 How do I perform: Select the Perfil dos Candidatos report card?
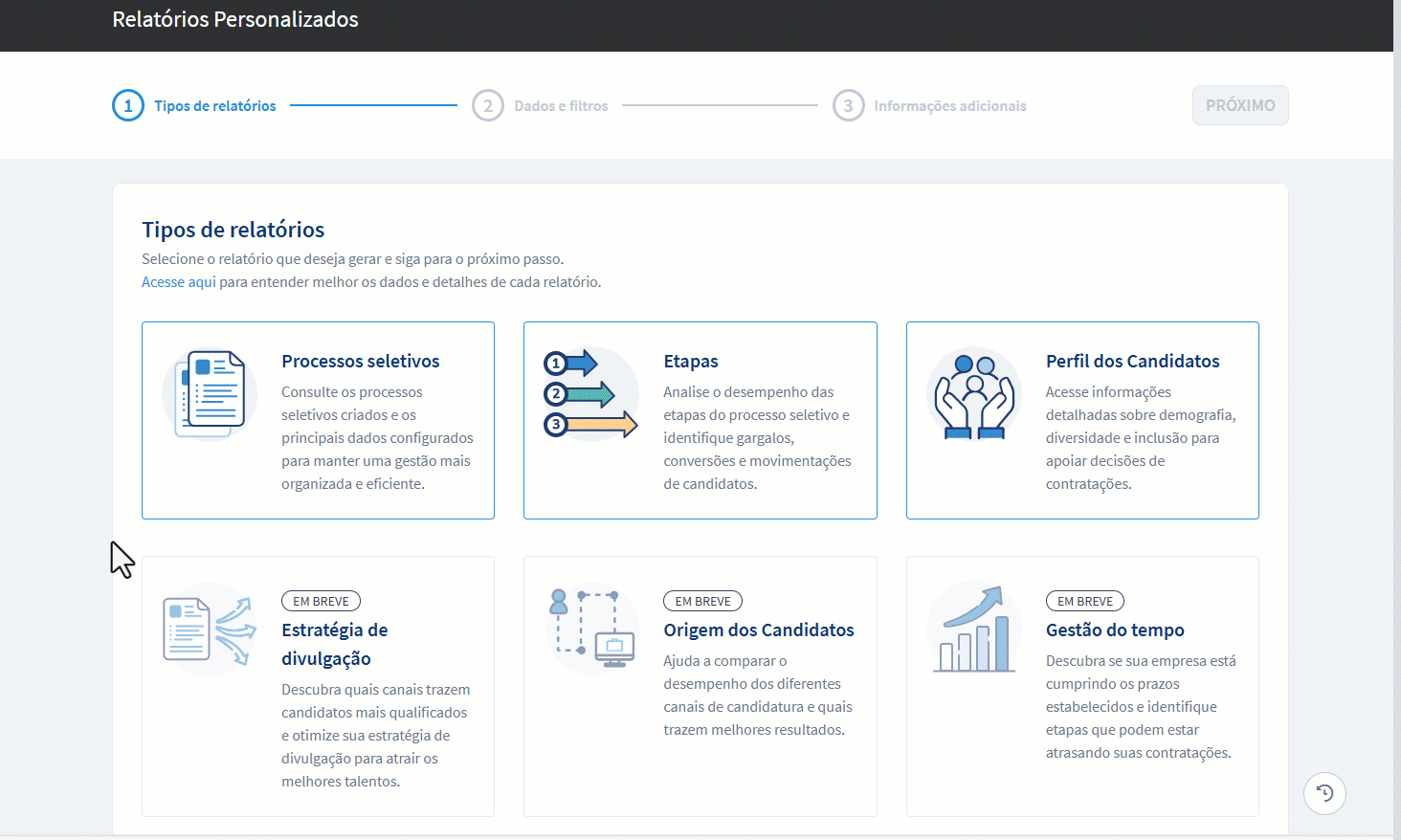[1082, 420]
